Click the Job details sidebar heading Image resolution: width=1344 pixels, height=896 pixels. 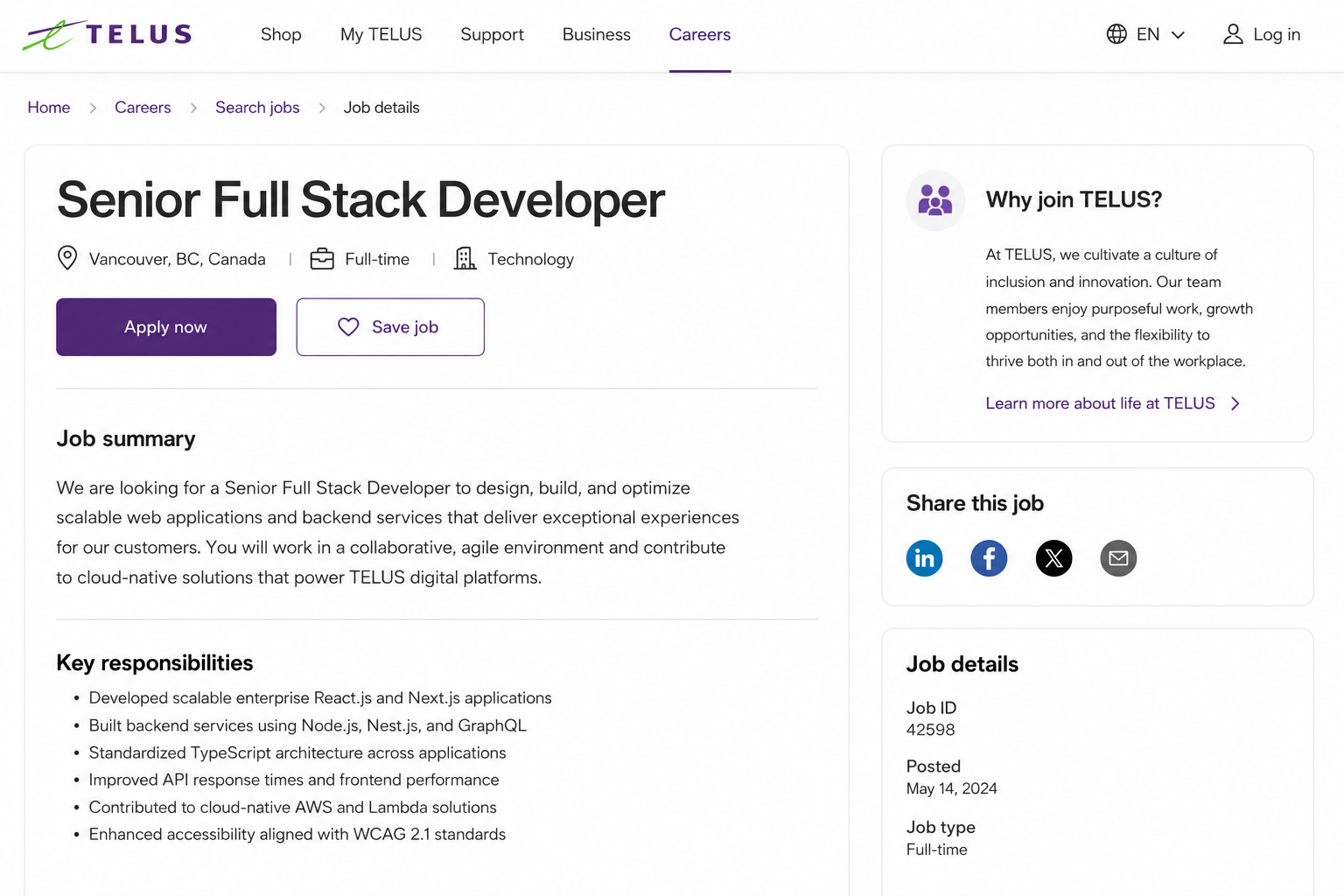coord(962,664)
